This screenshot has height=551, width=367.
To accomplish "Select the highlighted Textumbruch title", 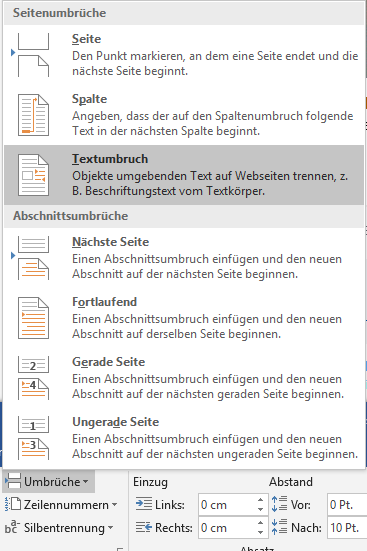I will pyautogui.click(x=110, y=159).
